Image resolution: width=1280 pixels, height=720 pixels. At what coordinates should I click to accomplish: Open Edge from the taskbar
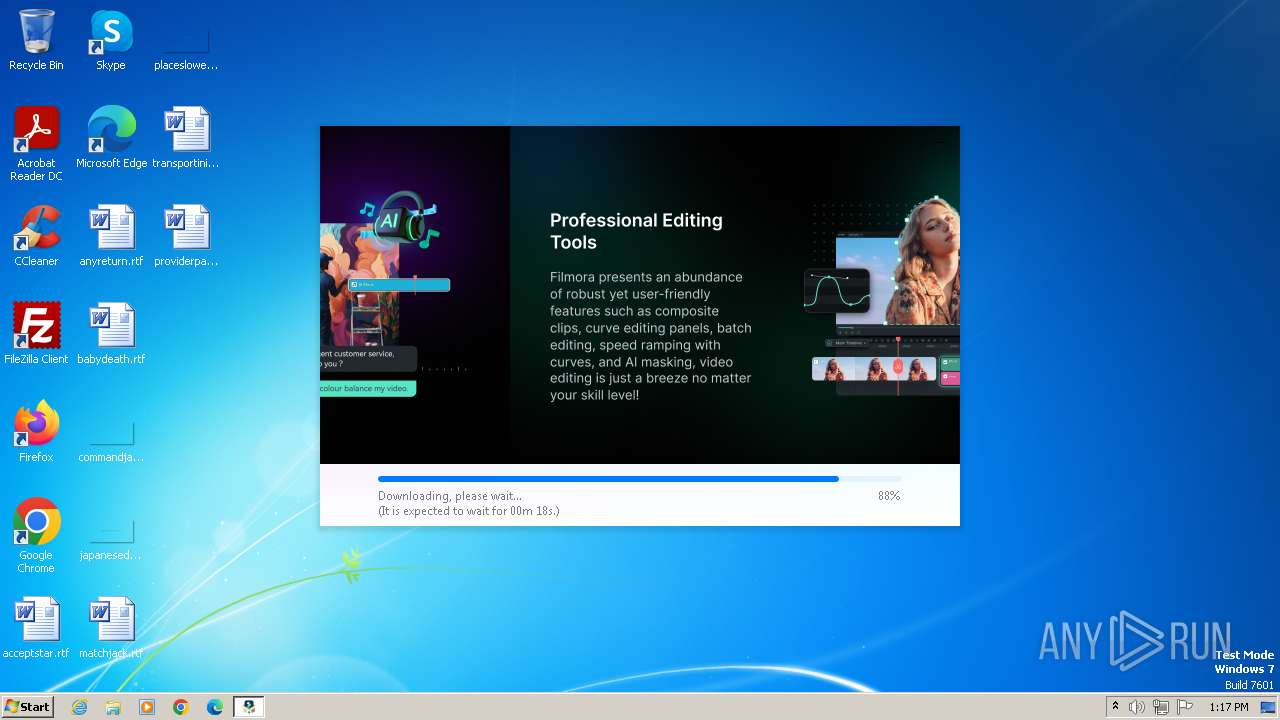tap(215, 707)
